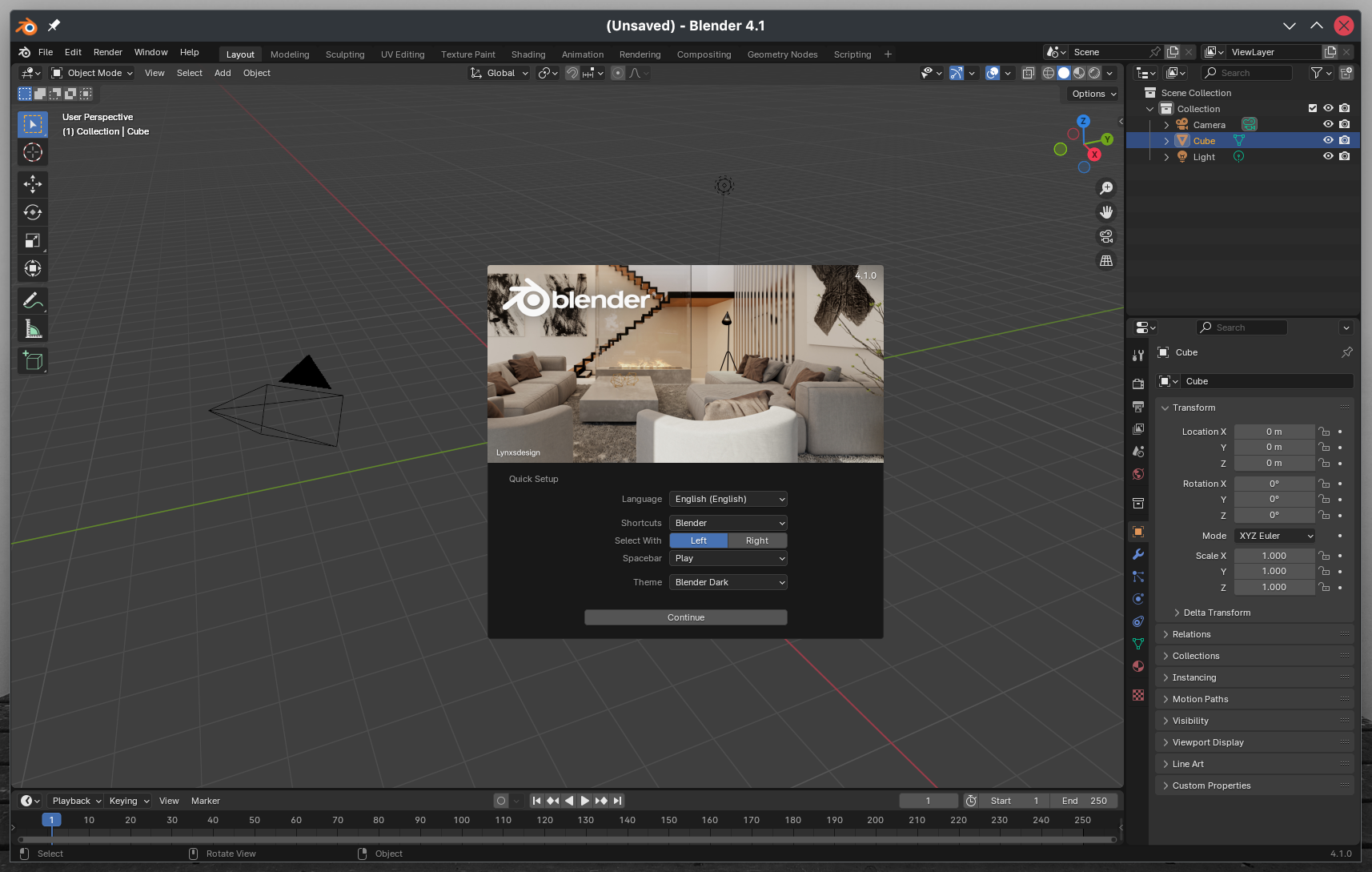This screenshot has height=872, width=1372.
Task: Select the Transform tool
Action: (33, 269)
